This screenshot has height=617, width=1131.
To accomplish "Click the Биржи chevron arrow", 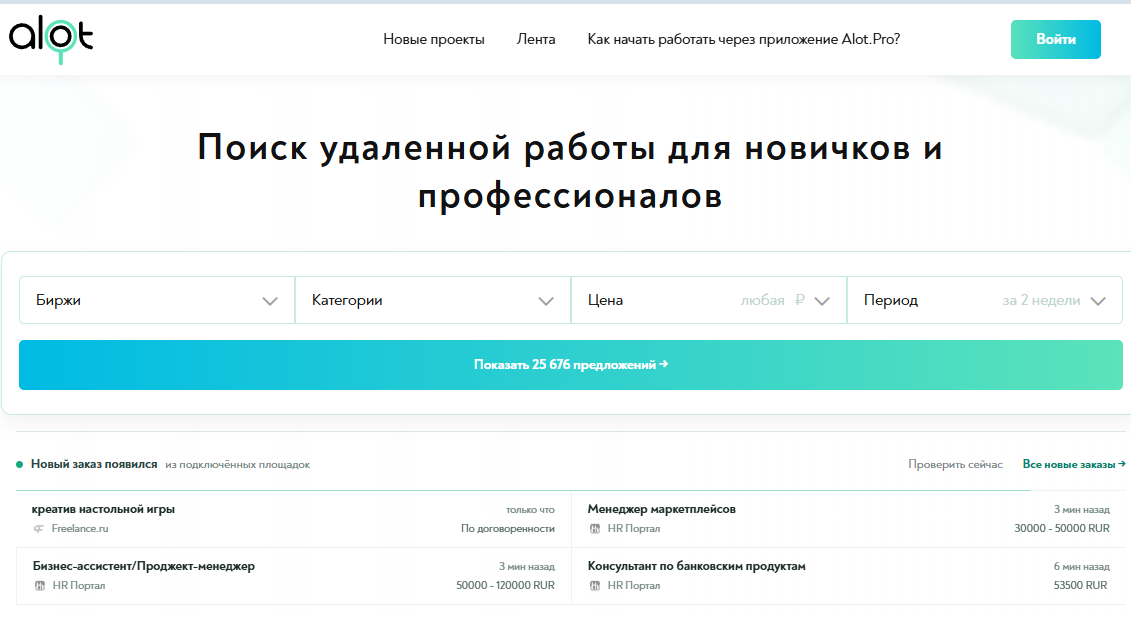I will [x=270, y=302].
